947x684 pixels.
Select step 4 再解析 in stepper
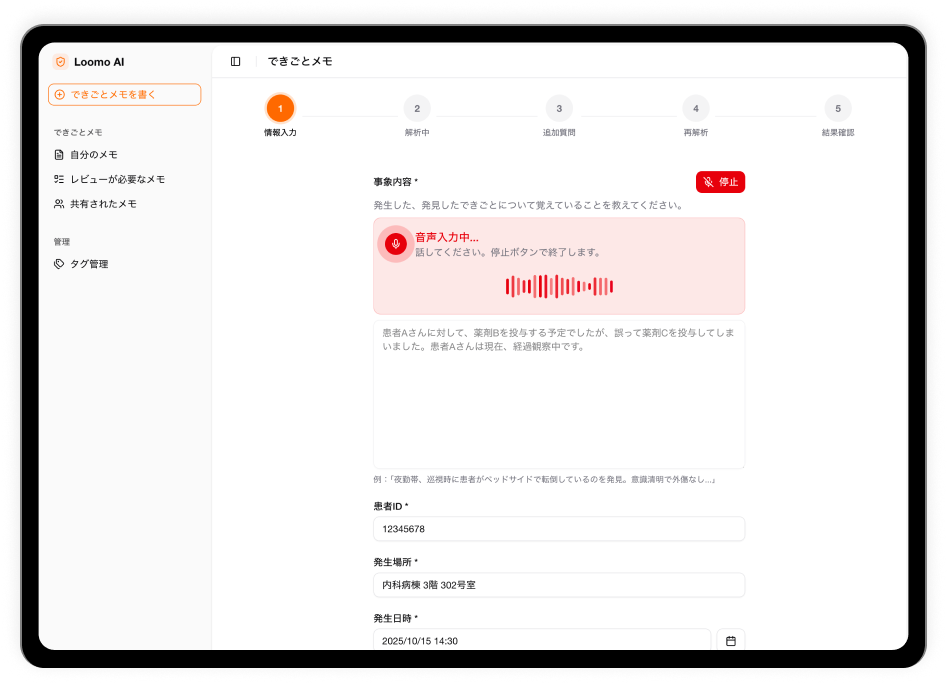[696, 108]
